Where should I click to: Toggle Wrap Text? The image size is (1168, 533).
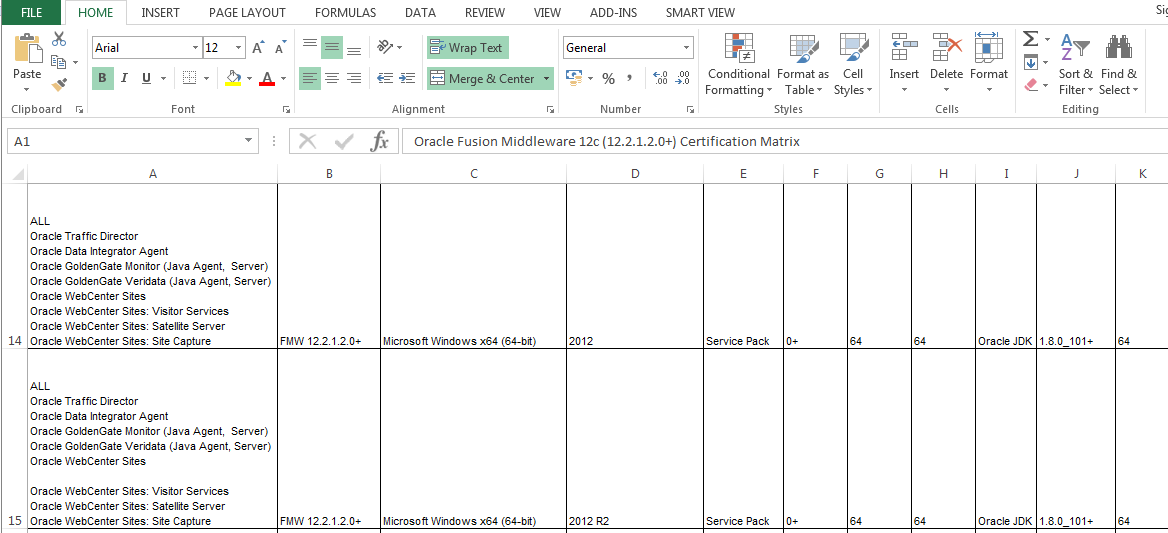[468, 48]
